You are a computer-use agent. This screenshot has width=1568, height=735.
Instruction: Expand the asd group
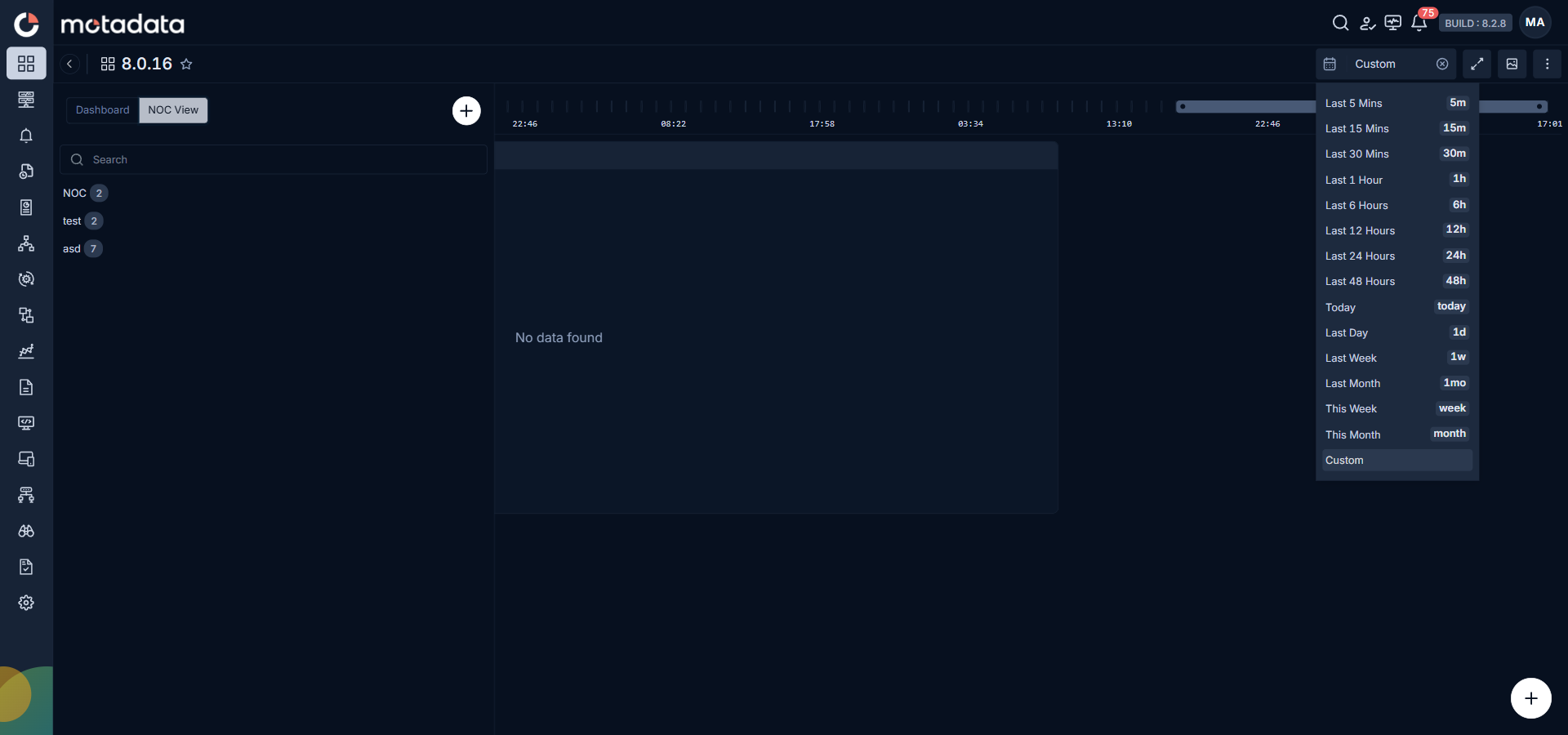tap(82, 248)
